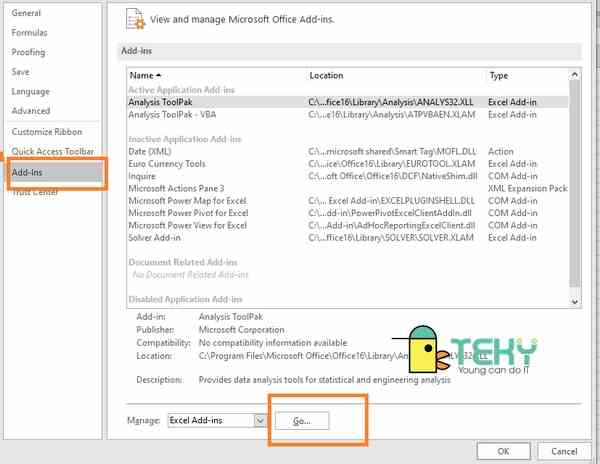Click the Location column header
Screen dimensions: 600x464
coord(326,75)
